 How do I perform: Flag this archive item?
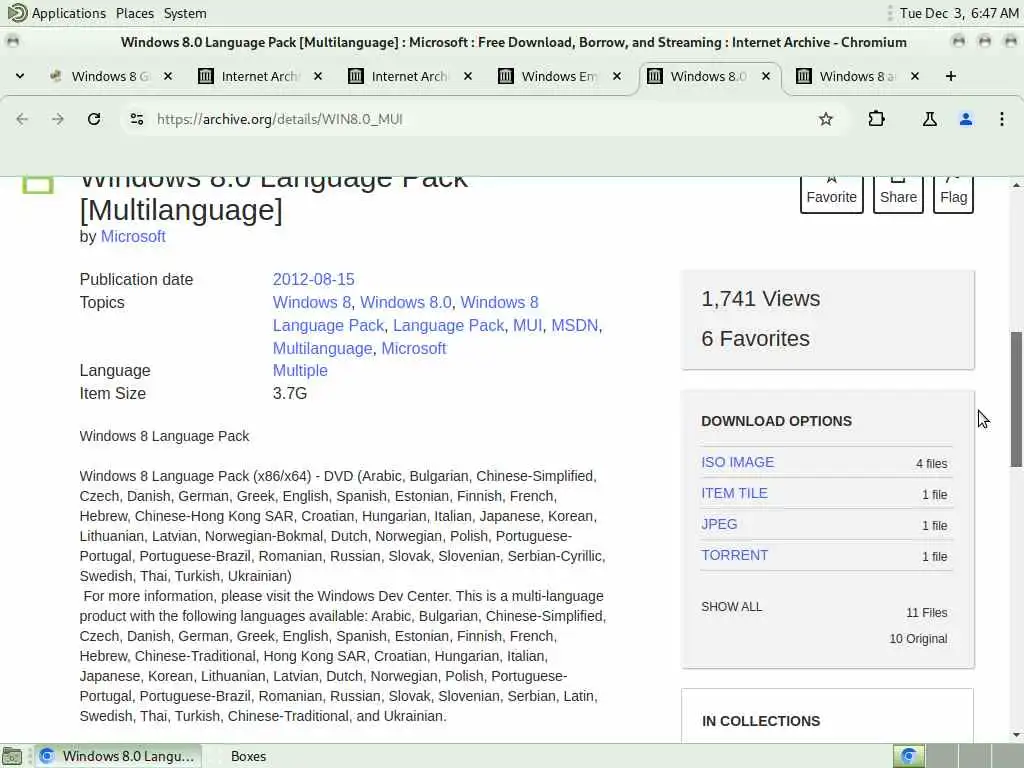coord(953,194)
